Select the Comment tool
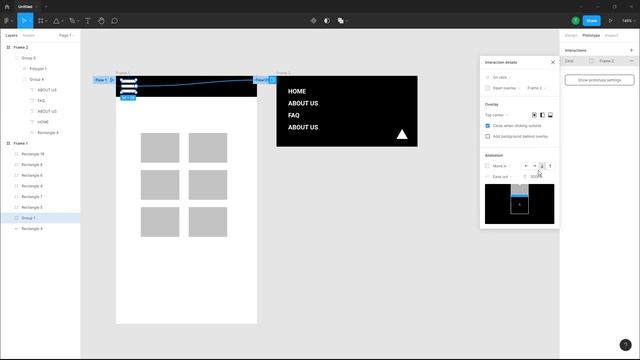The height and width of the screenshot is (360, 640). (x=115, y=20)
